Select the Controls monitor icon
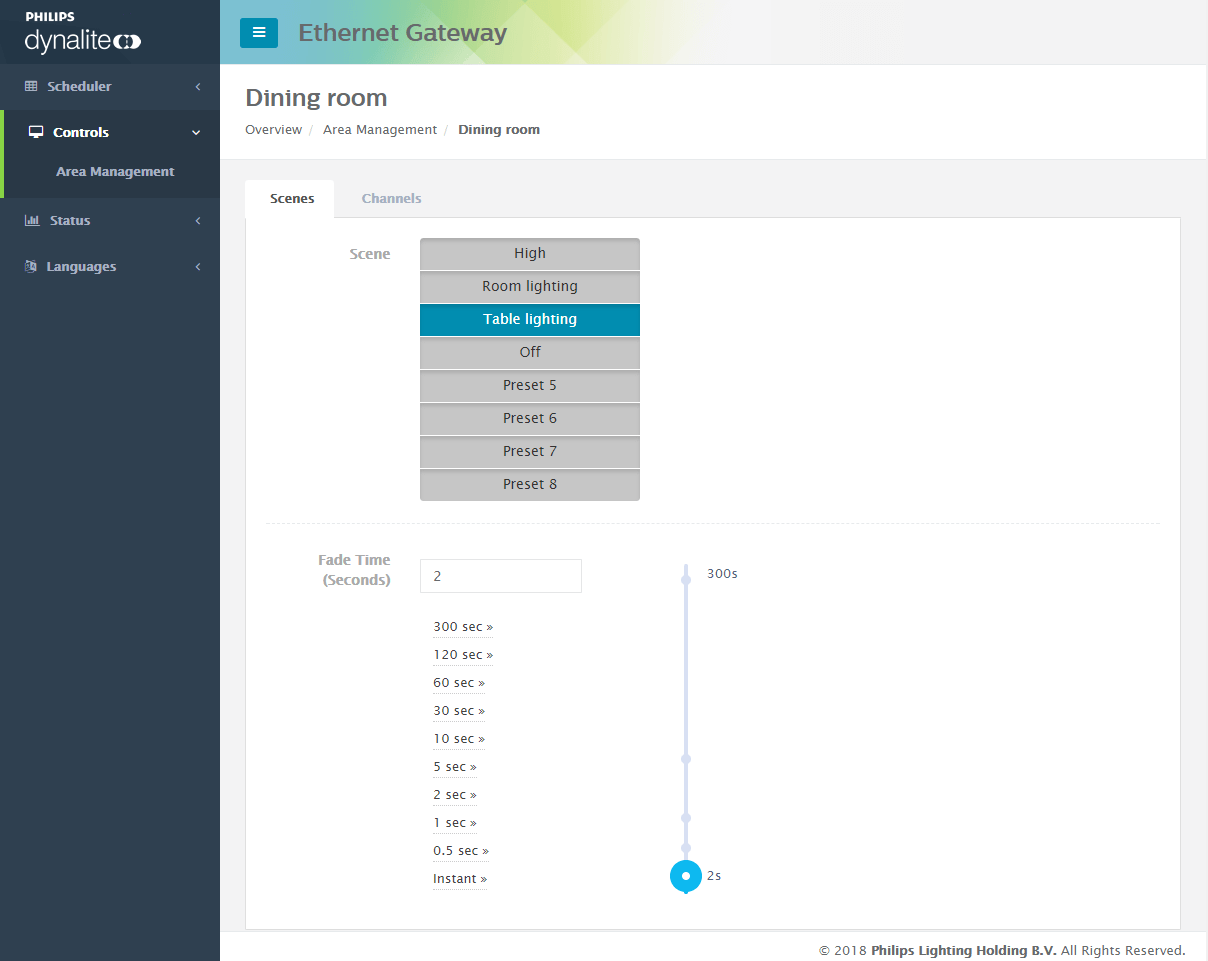The image size is (1208, 961). [34, 131]
